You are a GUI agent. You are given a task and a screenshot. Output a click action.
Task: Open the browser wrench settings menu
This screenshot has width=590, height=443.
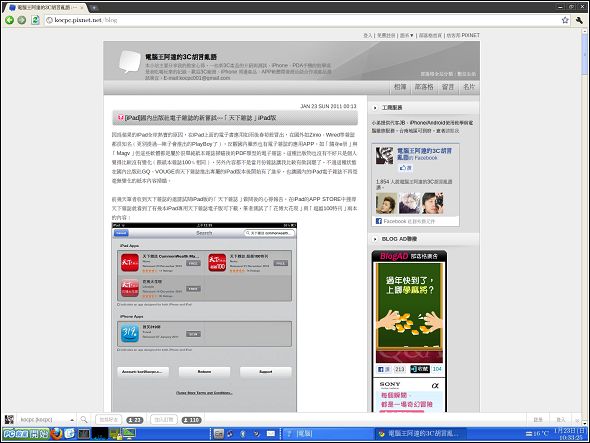[x=579, y=20]
